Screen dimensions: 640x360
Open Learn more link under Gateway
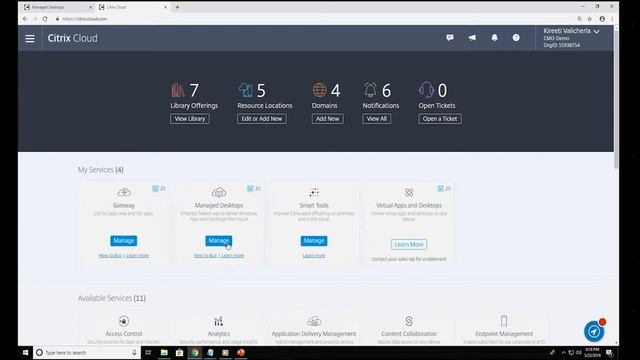click(137, 256)
